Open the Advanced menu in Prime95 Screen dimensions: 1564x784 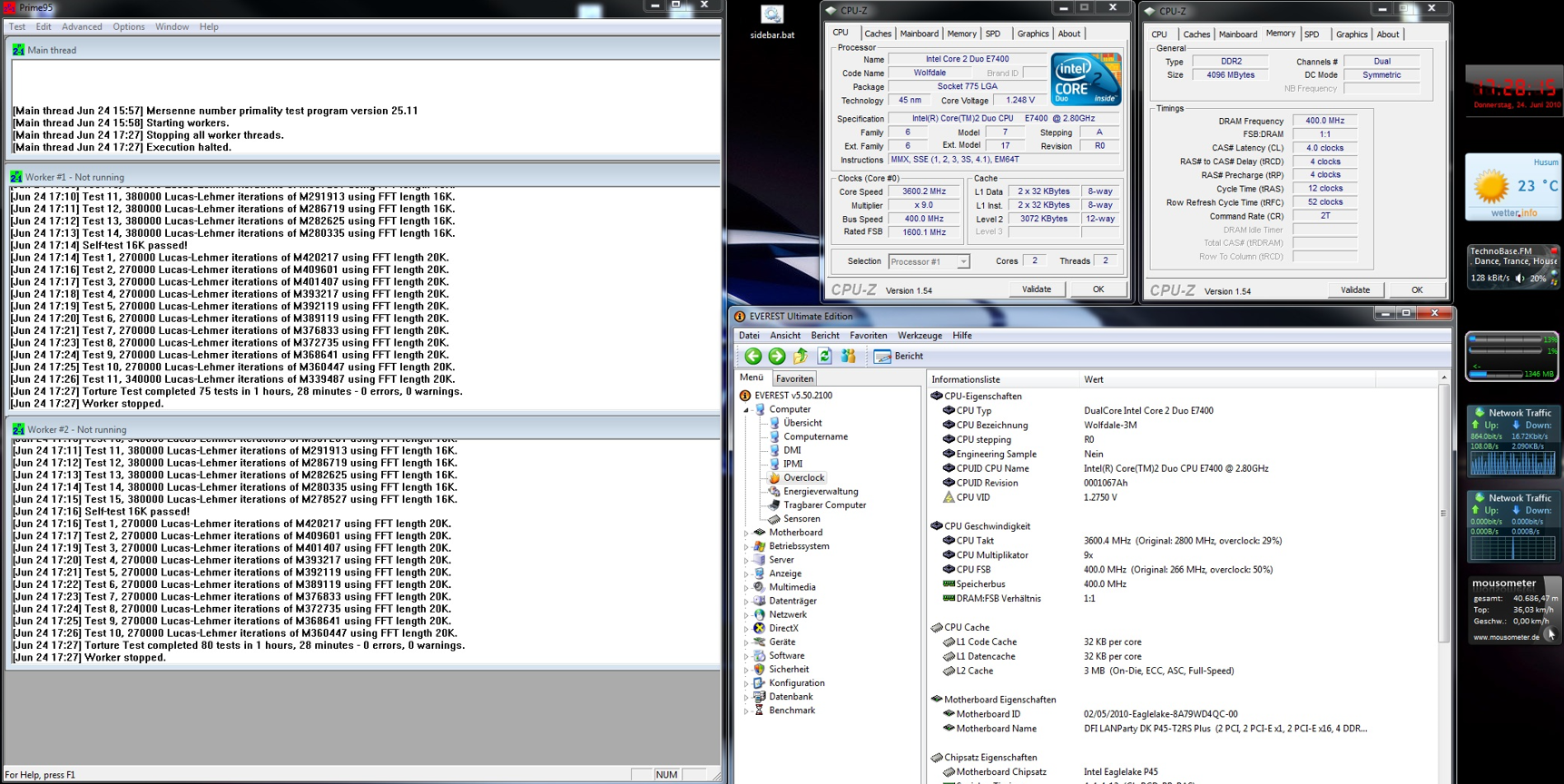tap(82, 26)
